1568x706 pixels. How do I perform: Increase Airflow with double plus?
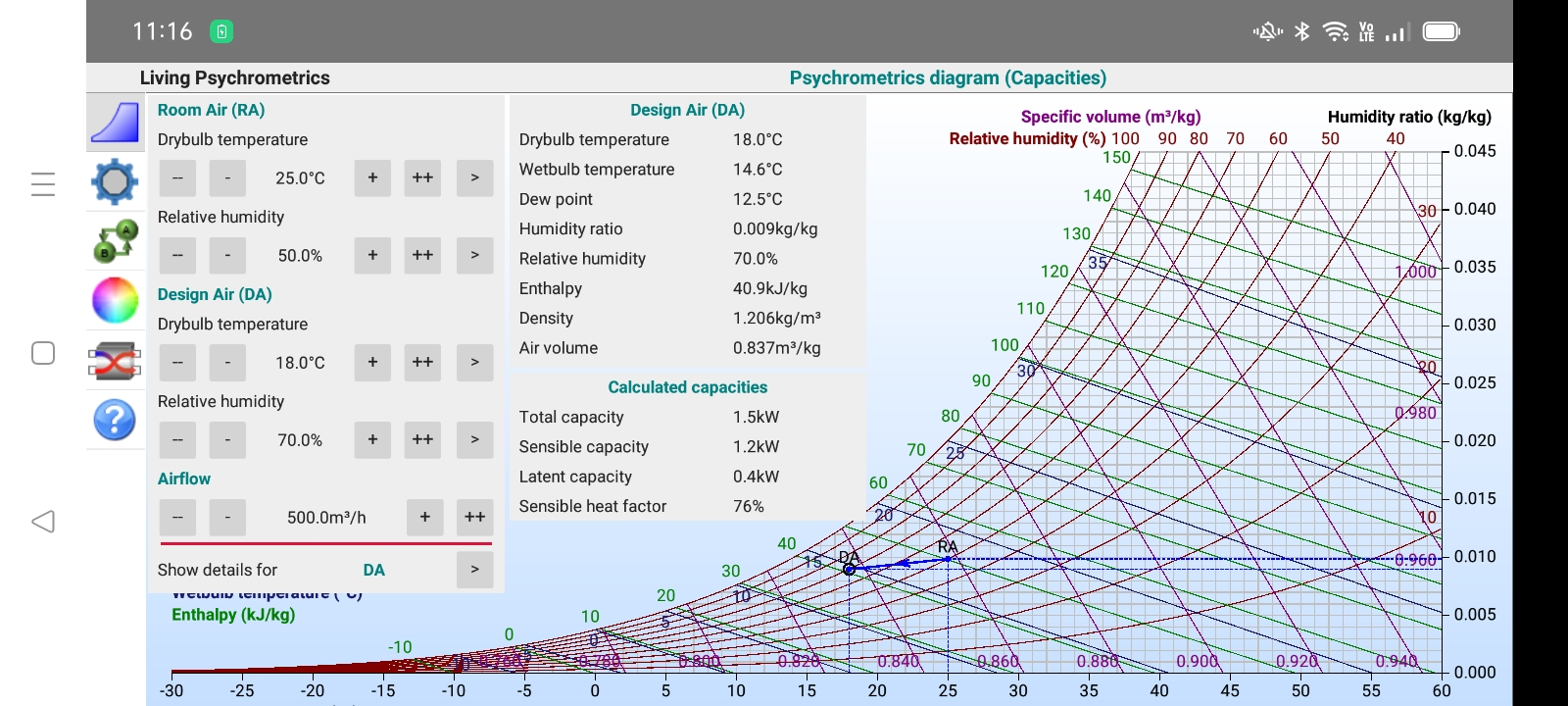click(x=474, y=517)
